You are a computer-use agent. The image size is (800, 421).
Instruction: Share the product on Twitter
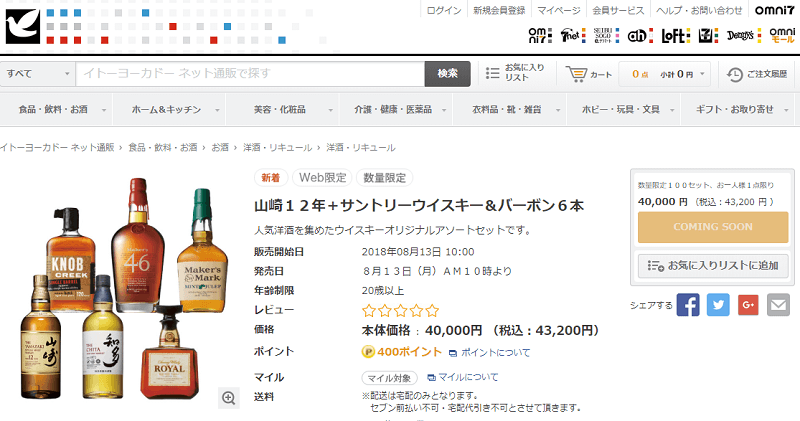coord(718,305)
